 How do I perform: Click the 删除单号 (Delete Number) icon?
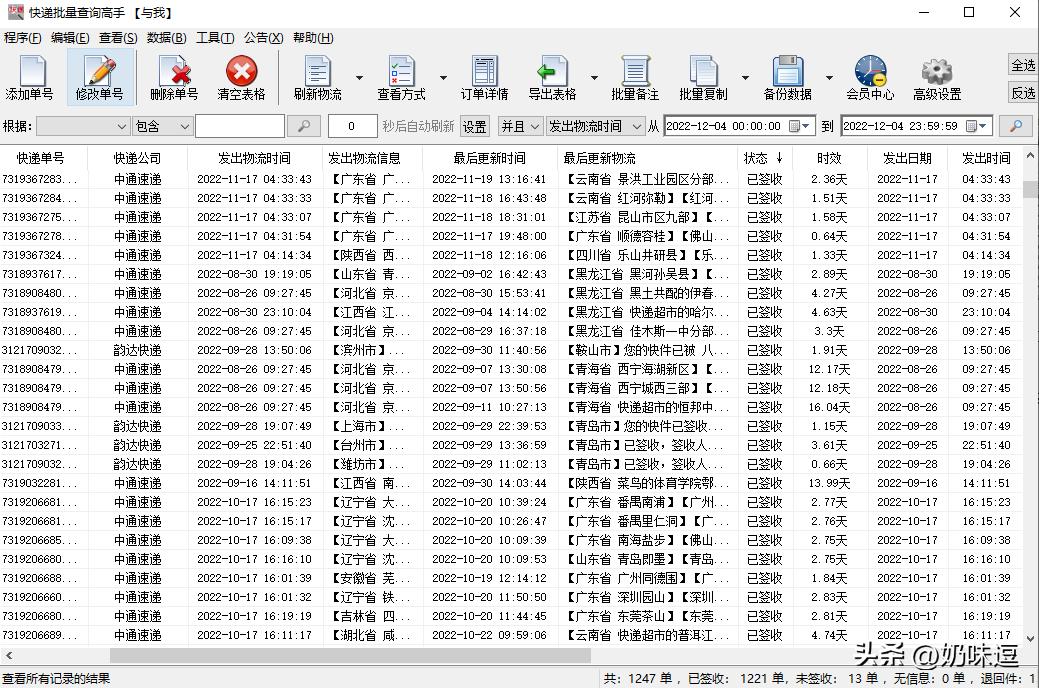tap(172, 78)
